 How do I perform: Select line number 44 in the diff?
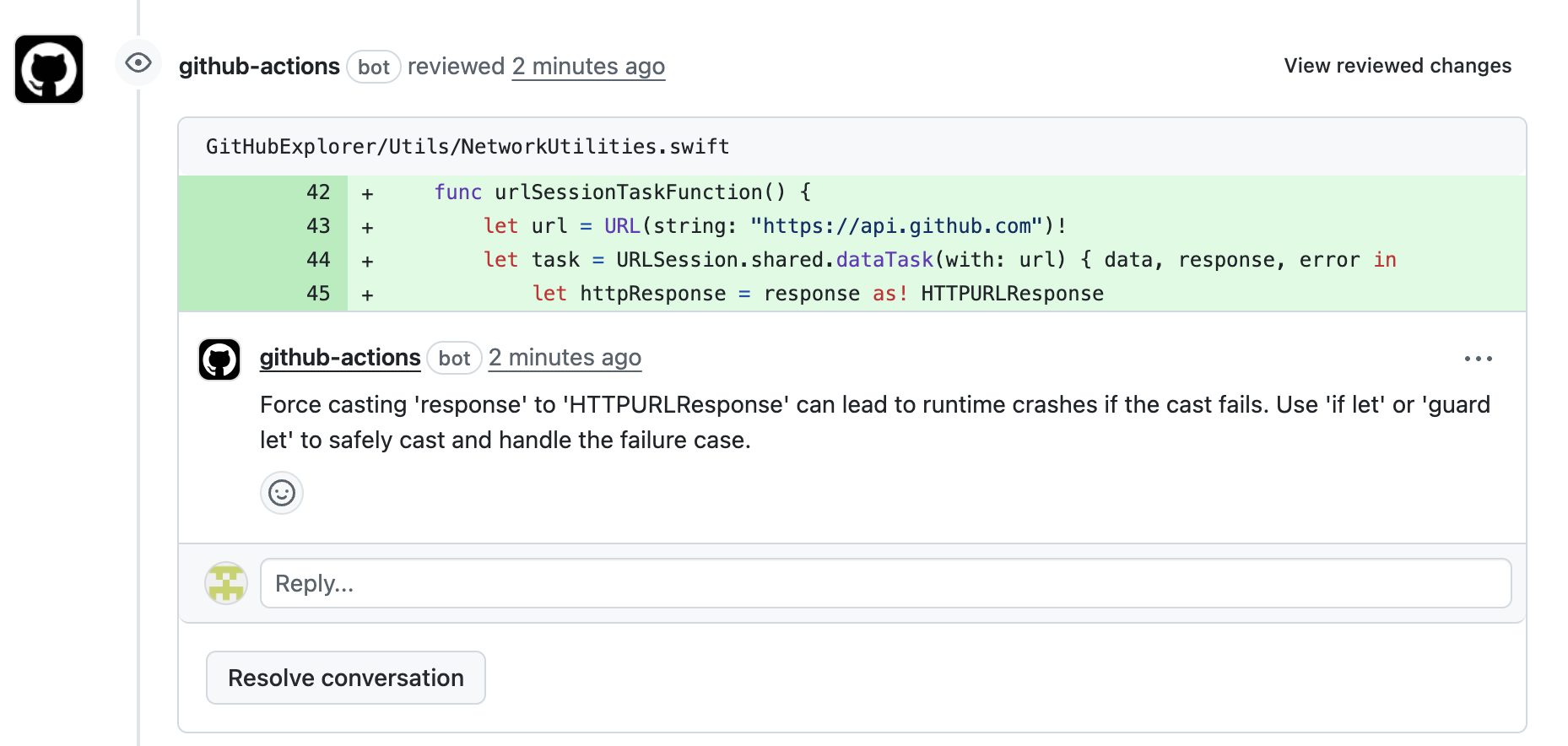coord(318,260)
